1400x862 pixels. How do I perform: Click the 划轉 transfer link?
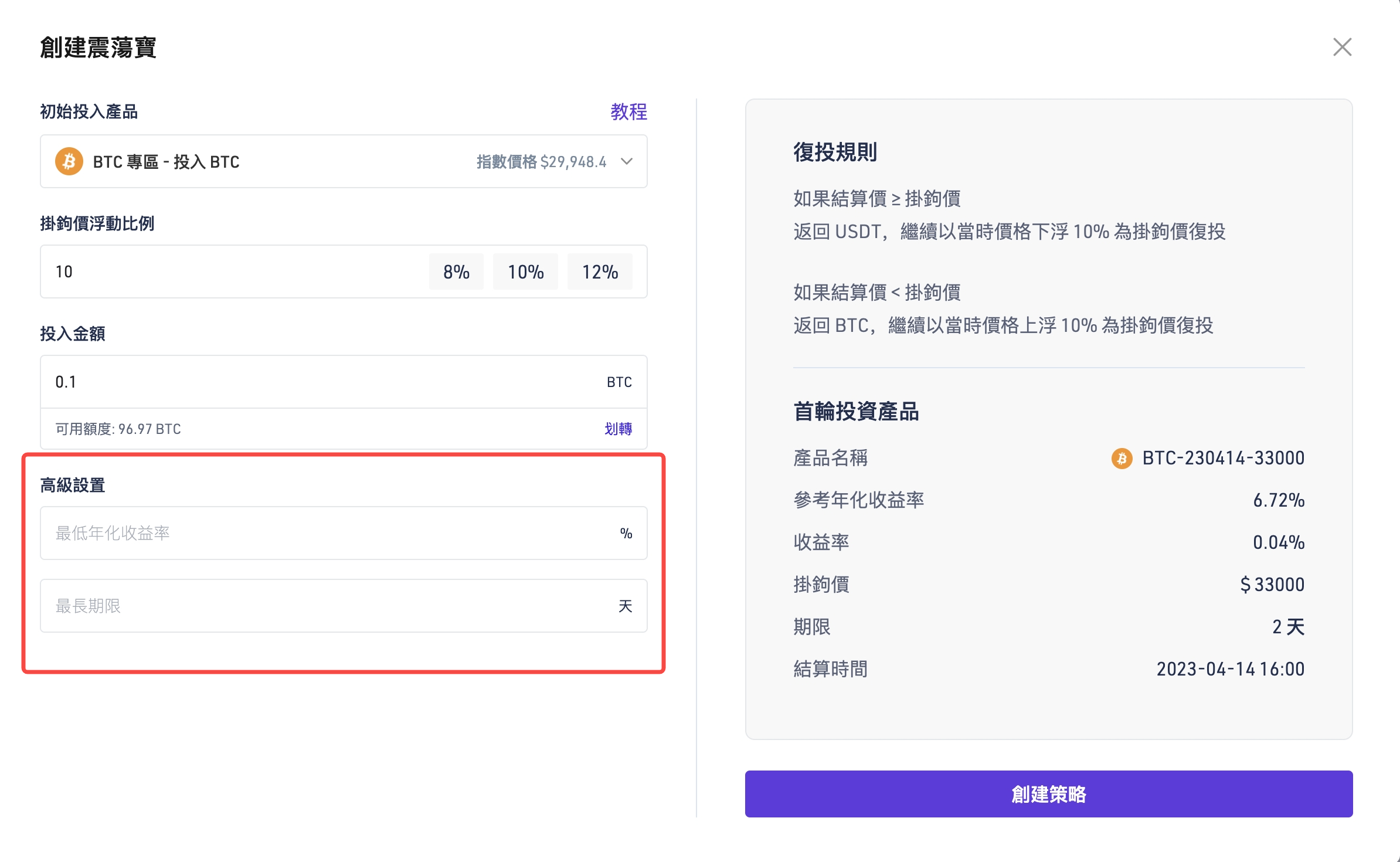[618, 429]
